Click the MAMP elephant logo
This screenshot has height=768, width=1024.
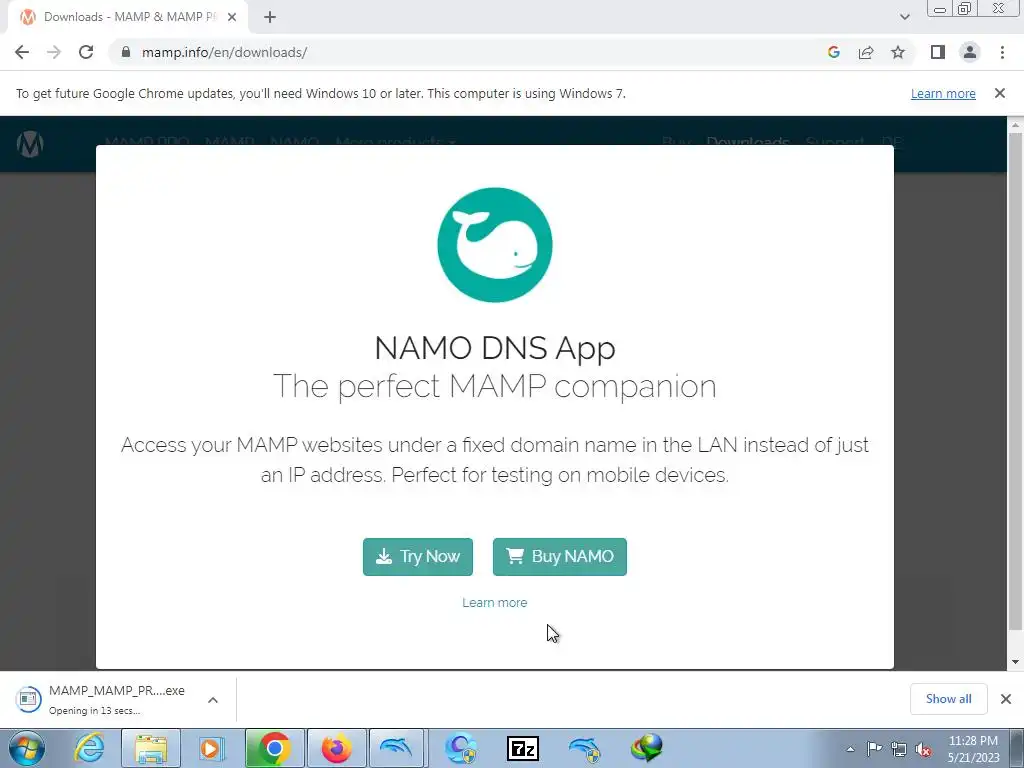(x=30, y=144)
